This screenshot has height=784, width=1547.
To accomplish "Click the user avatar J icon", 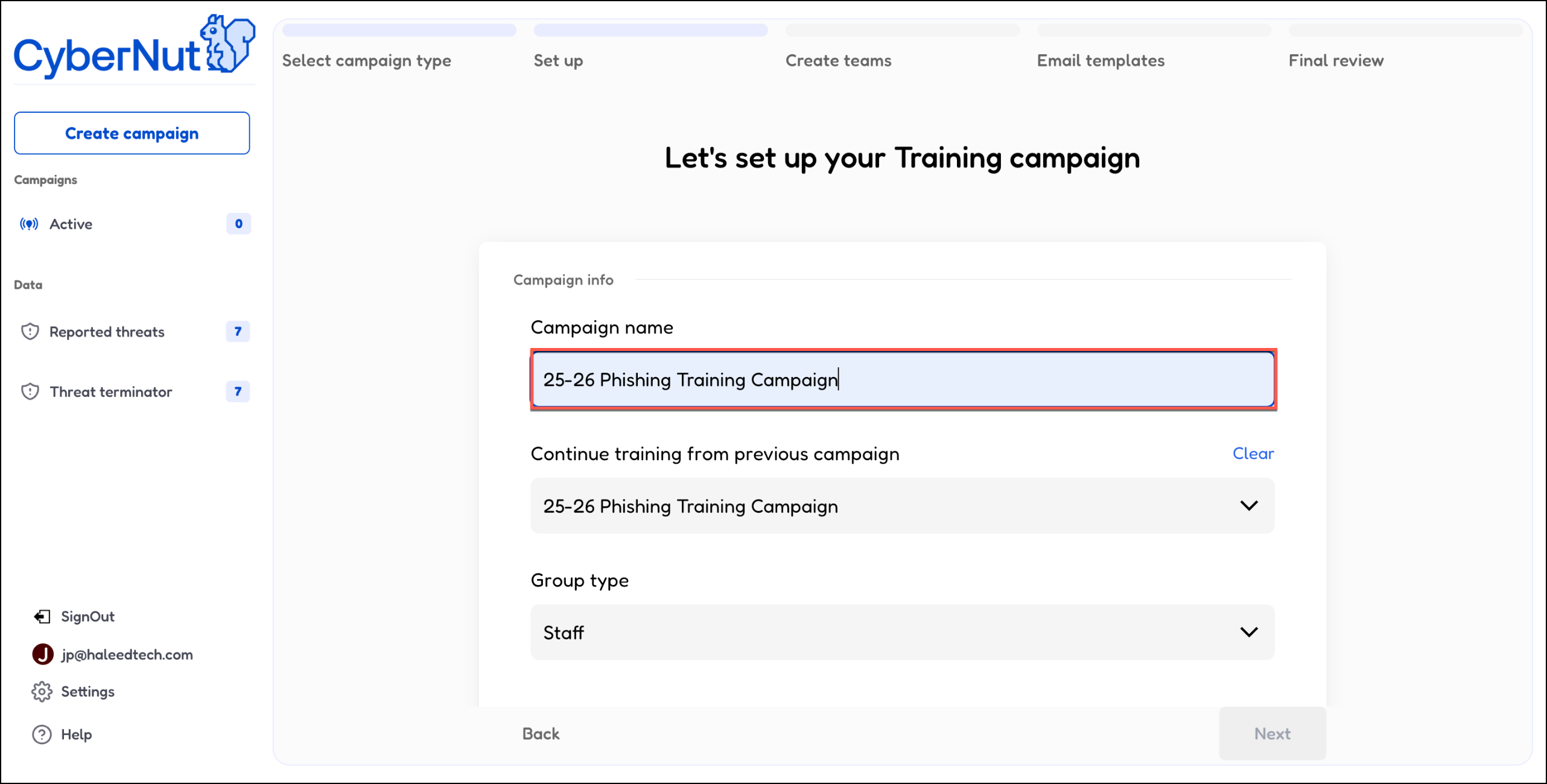I will [x=43, y=654].
